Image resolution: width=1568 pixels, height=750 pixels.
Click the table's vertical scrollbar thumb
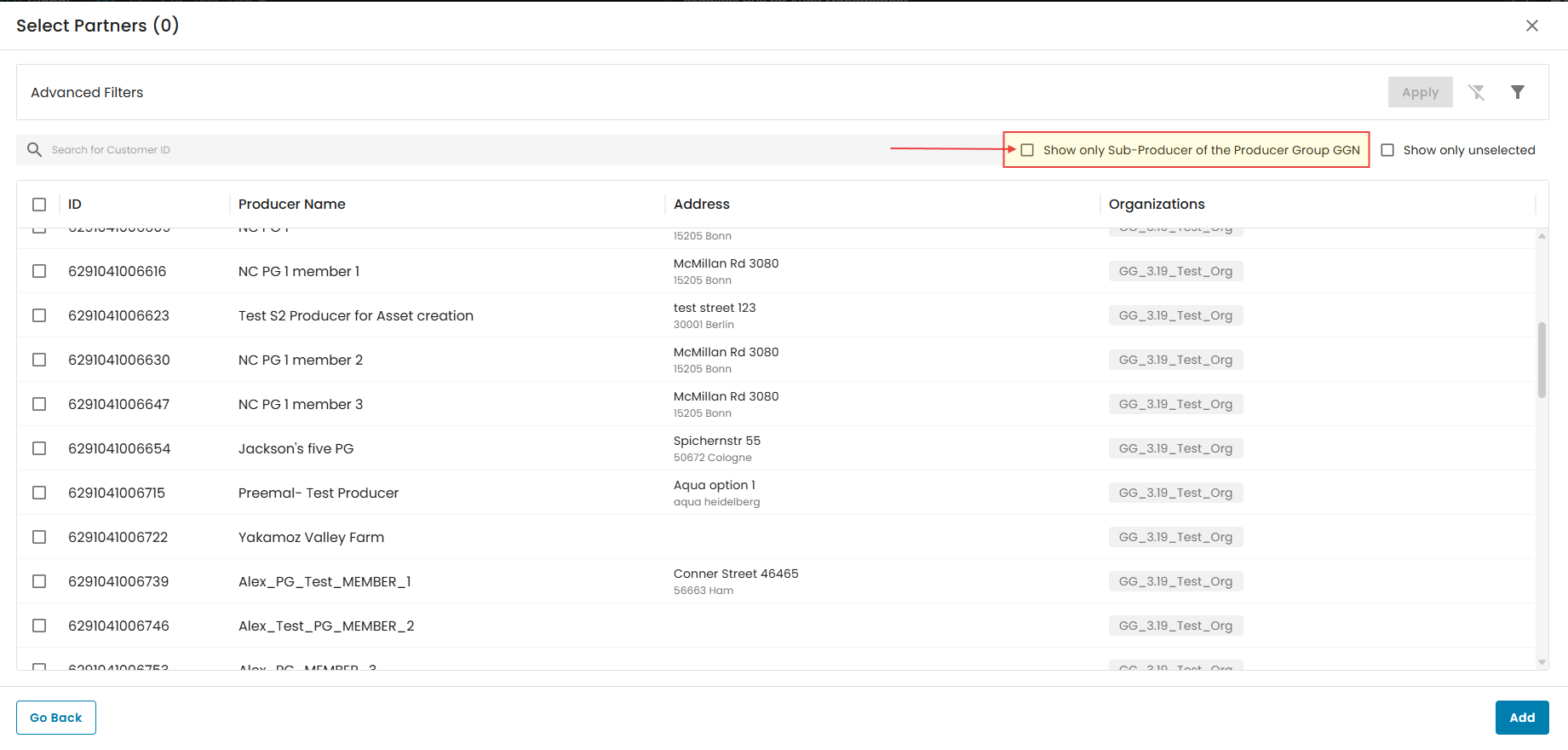[1542, 360]
